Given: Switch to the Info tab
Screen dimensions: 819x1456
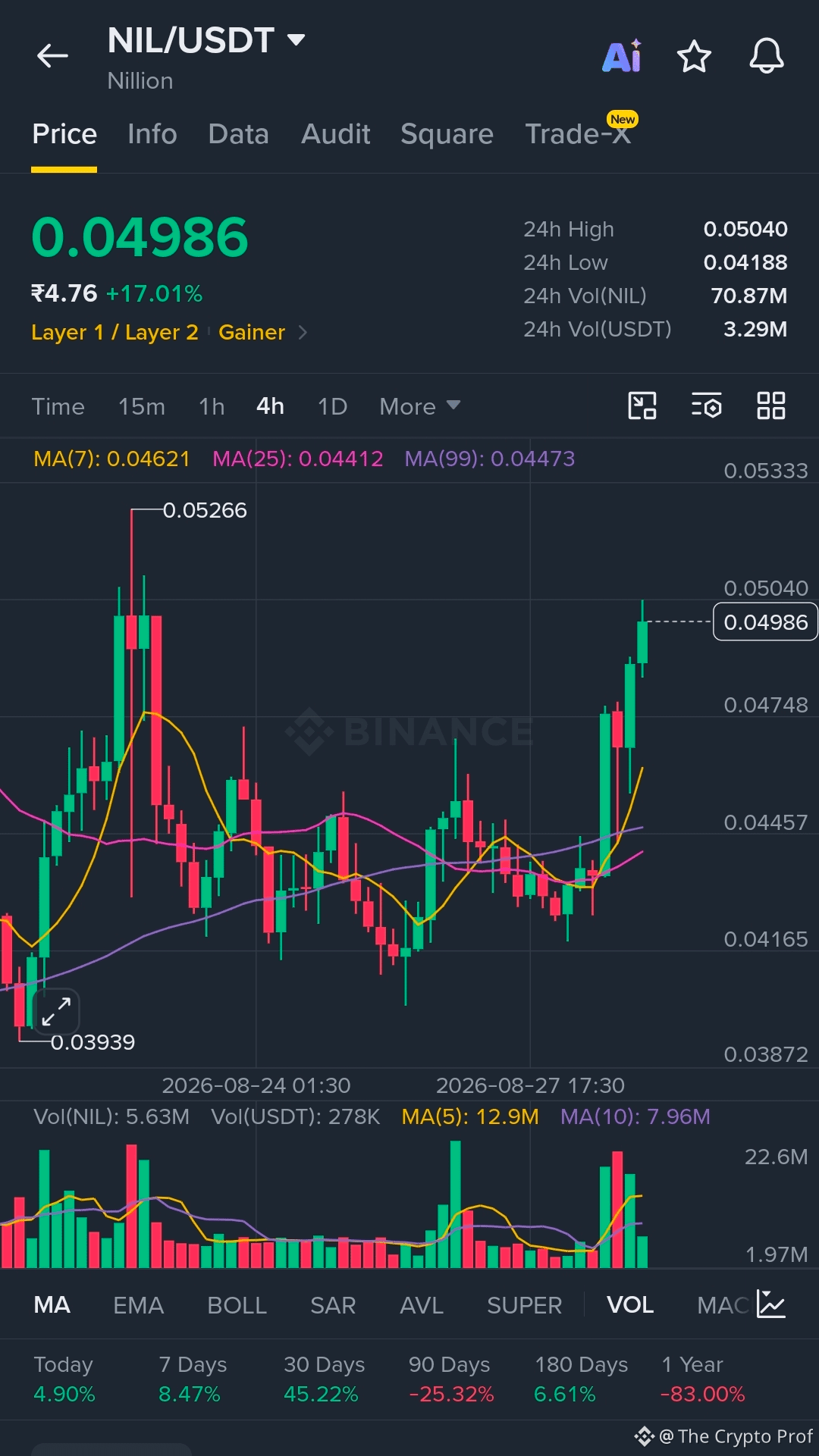Looking at the screenshot, I should [152, 134].
